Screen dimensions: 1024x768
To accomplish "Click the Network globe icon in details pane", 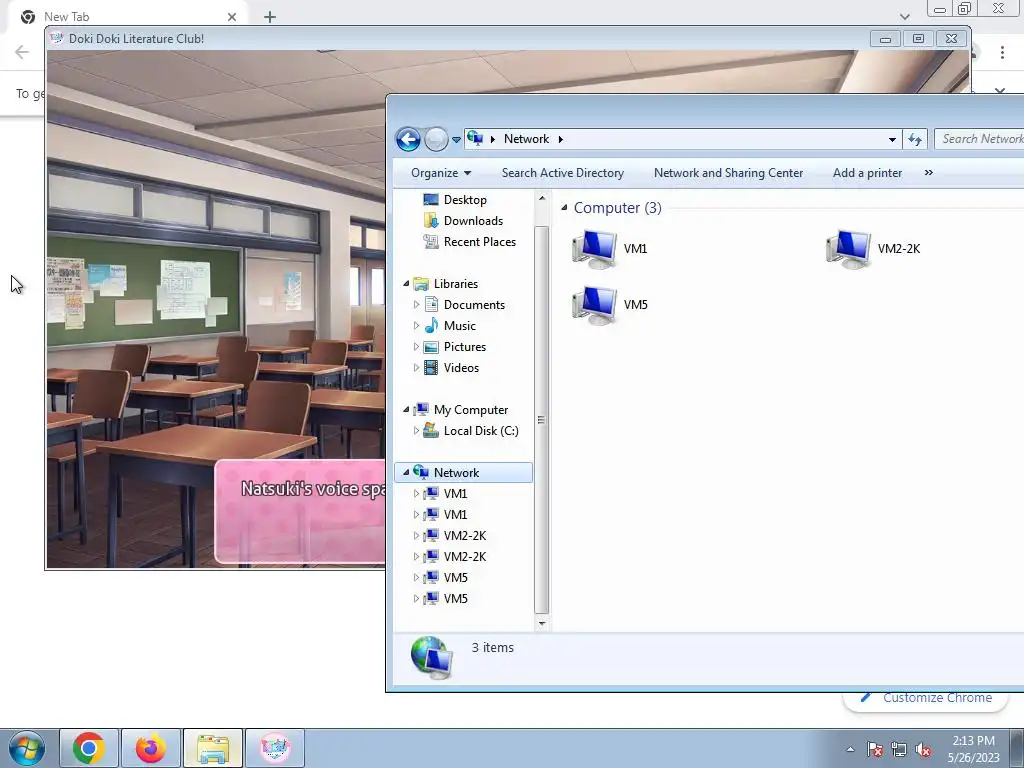I will point(432,657).
